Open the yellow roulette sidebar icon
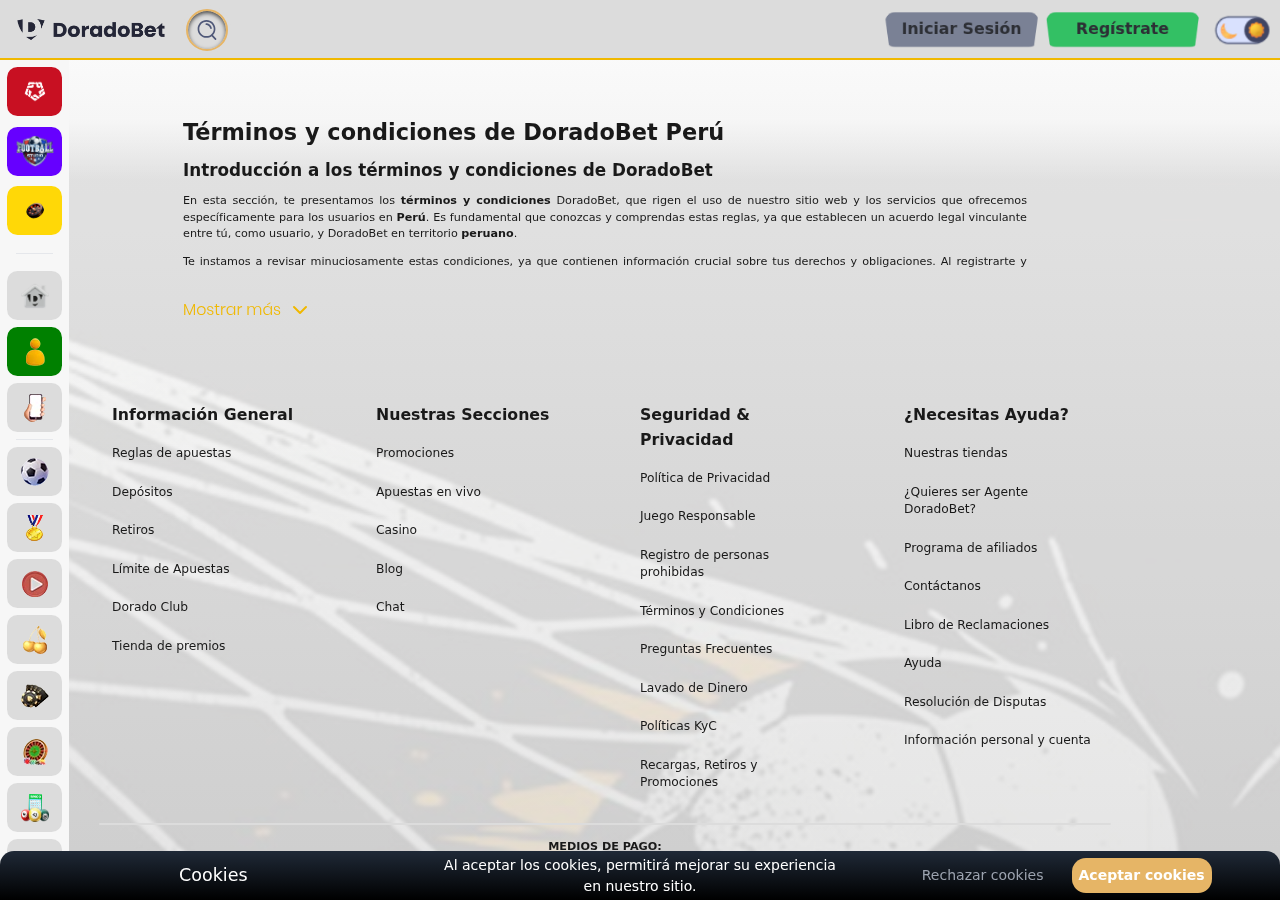The height and width of the screenshot is (900, 1280). [x=34, y=210]
